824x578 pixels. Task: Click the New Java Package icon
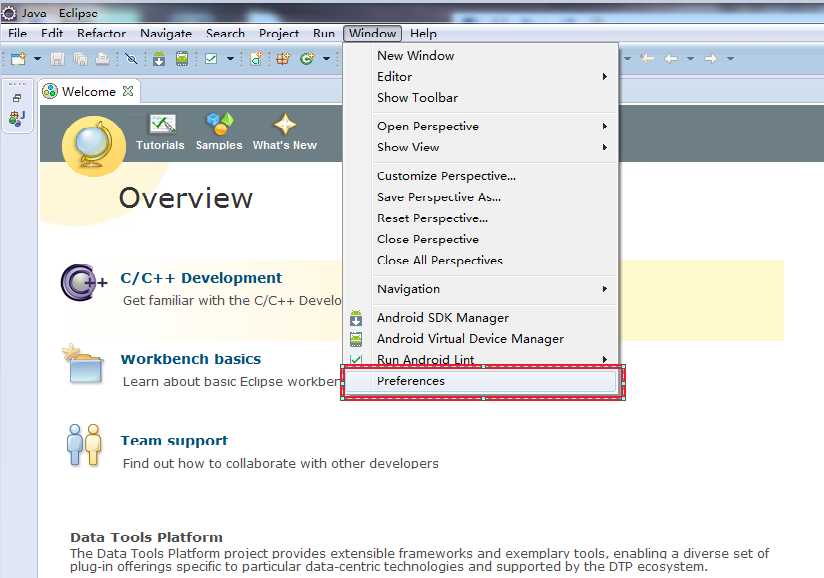pyautogui.click(x=283, y=58)
